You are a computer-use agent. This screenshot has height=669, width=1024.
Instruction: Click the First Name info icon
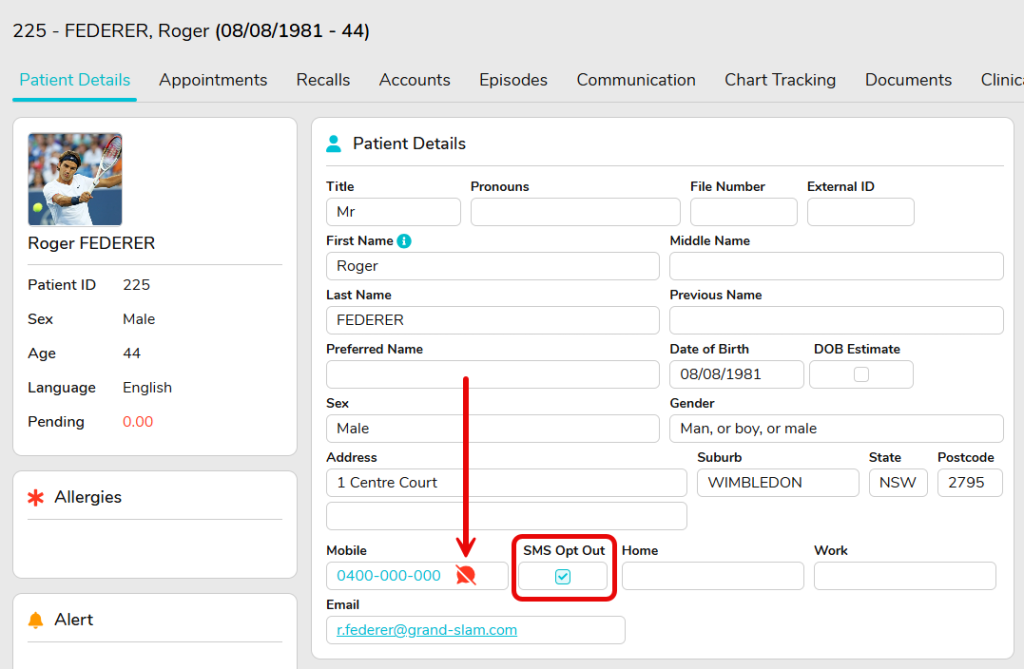pos(404,241)
